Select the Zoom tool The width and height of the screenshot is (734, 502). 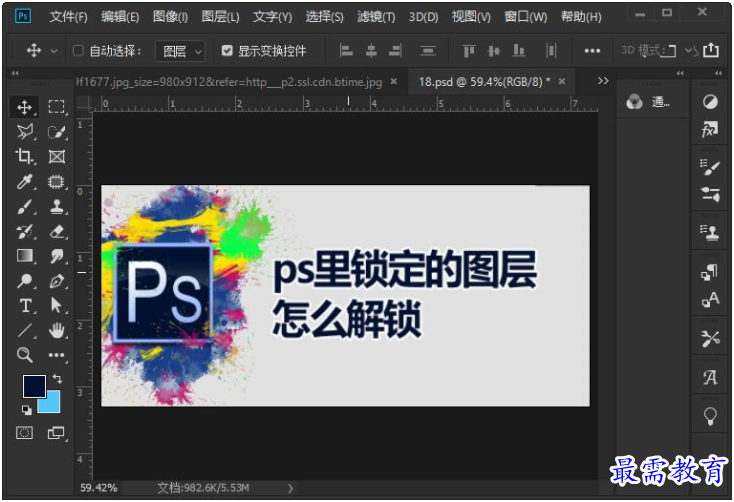tap(24, 355)
